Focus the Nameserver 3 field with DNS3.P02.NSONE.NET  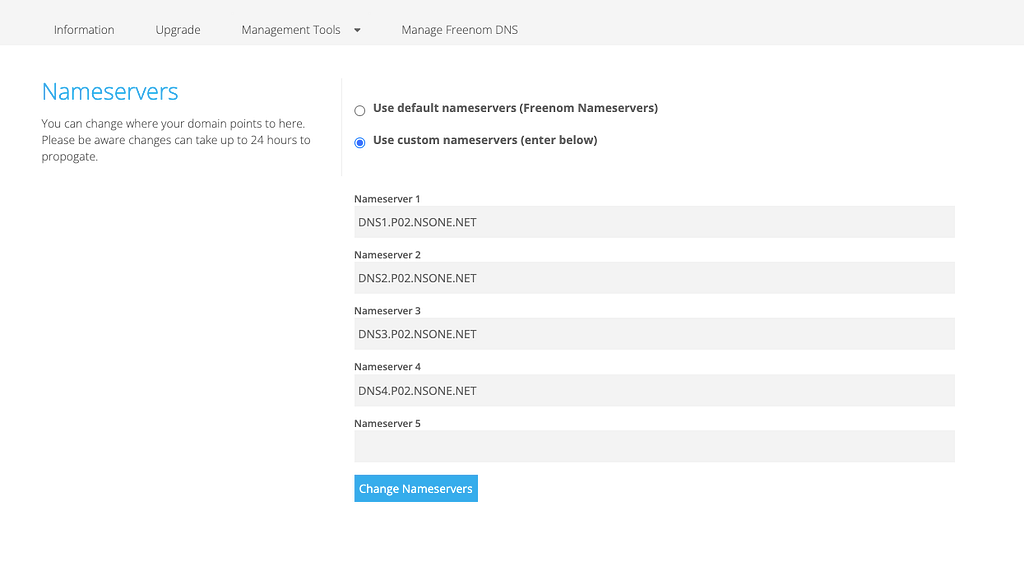[654, 334]
